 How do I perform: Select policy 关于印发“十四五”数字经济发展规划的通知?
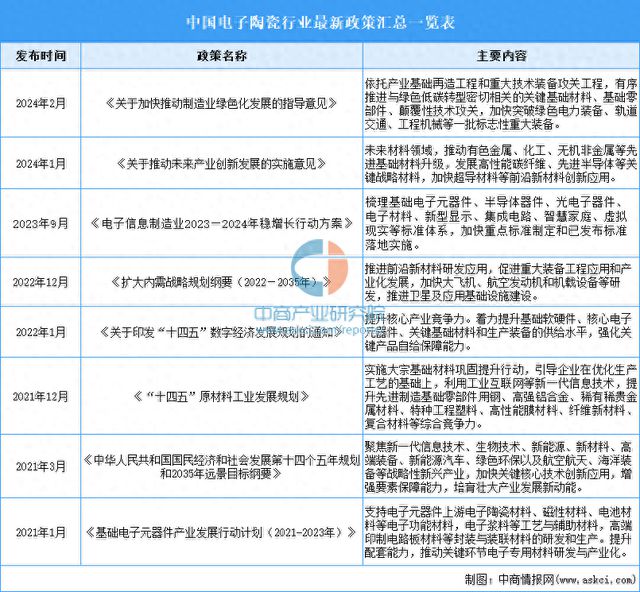coord(222,332)
